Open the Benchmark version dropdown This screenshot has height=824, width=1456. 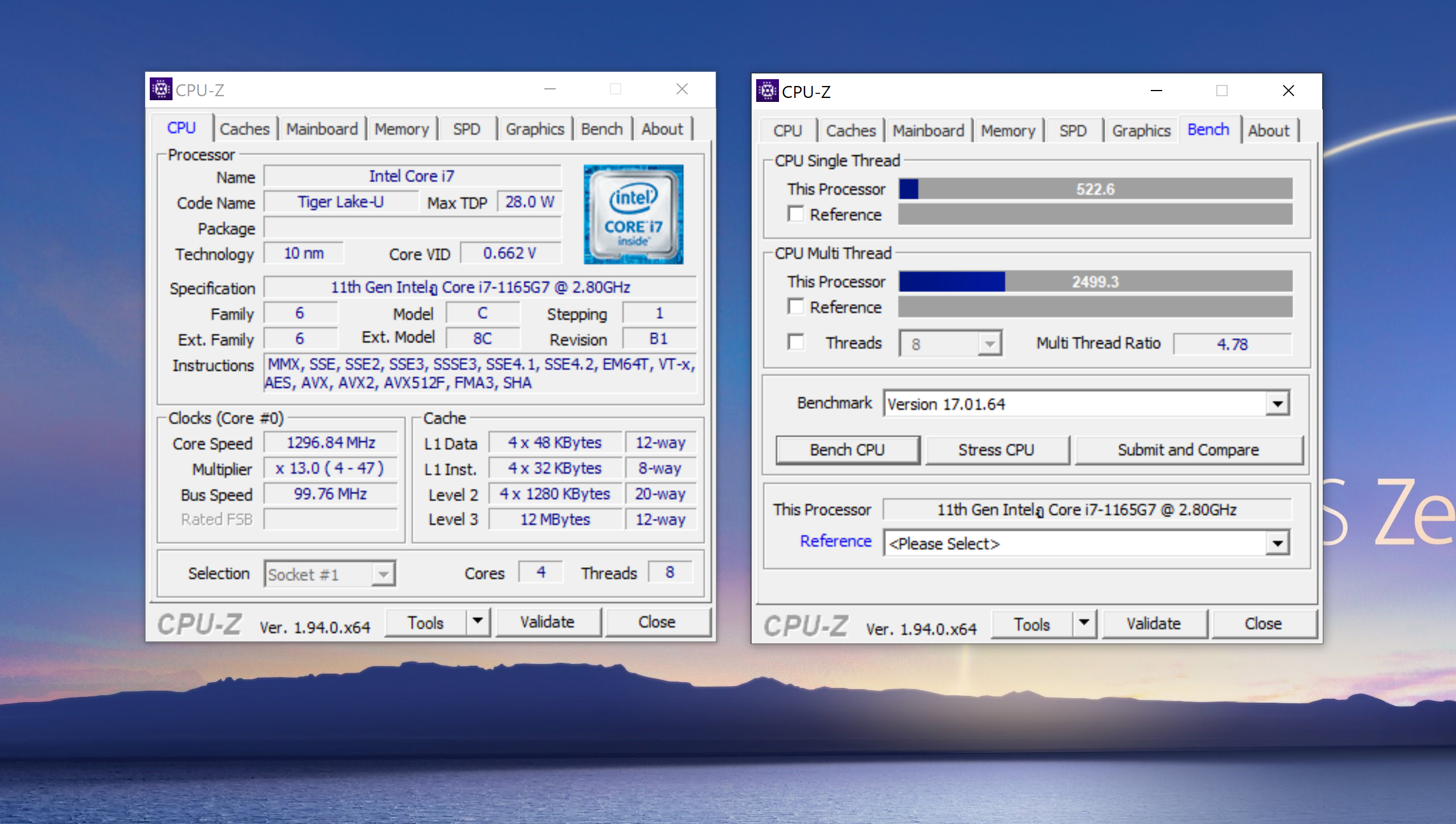[1278, 404]
